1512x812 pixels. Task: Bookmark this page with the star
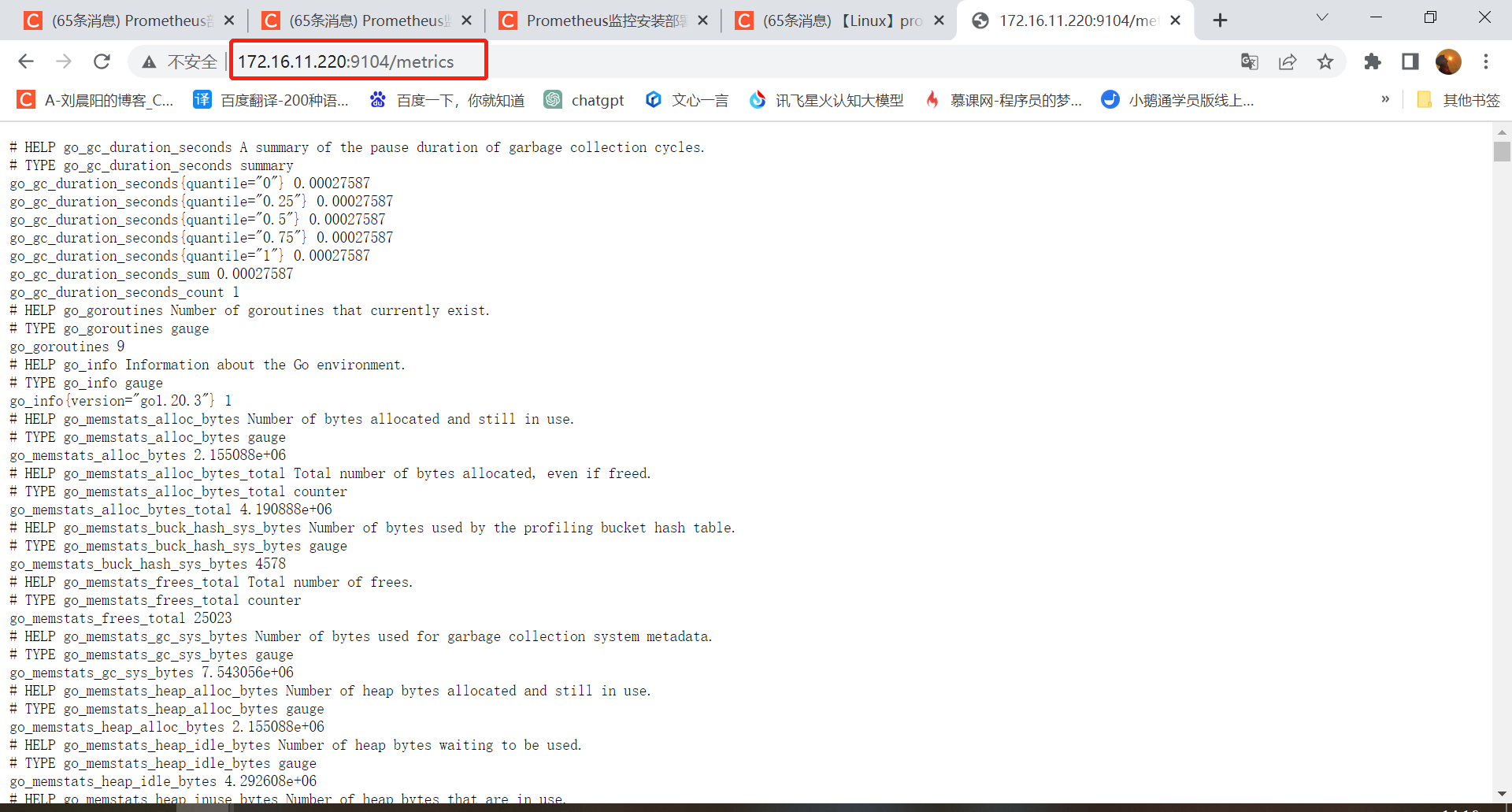[1325, 61]
